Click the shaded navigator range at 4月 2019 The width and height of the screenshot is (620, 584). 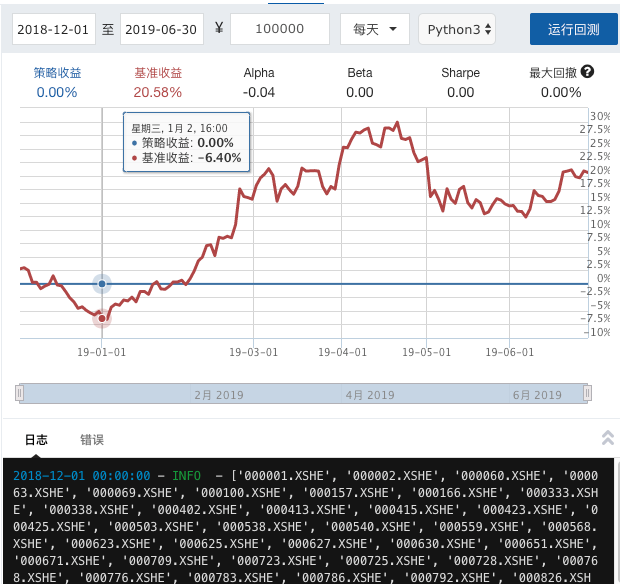pos(370,395)
